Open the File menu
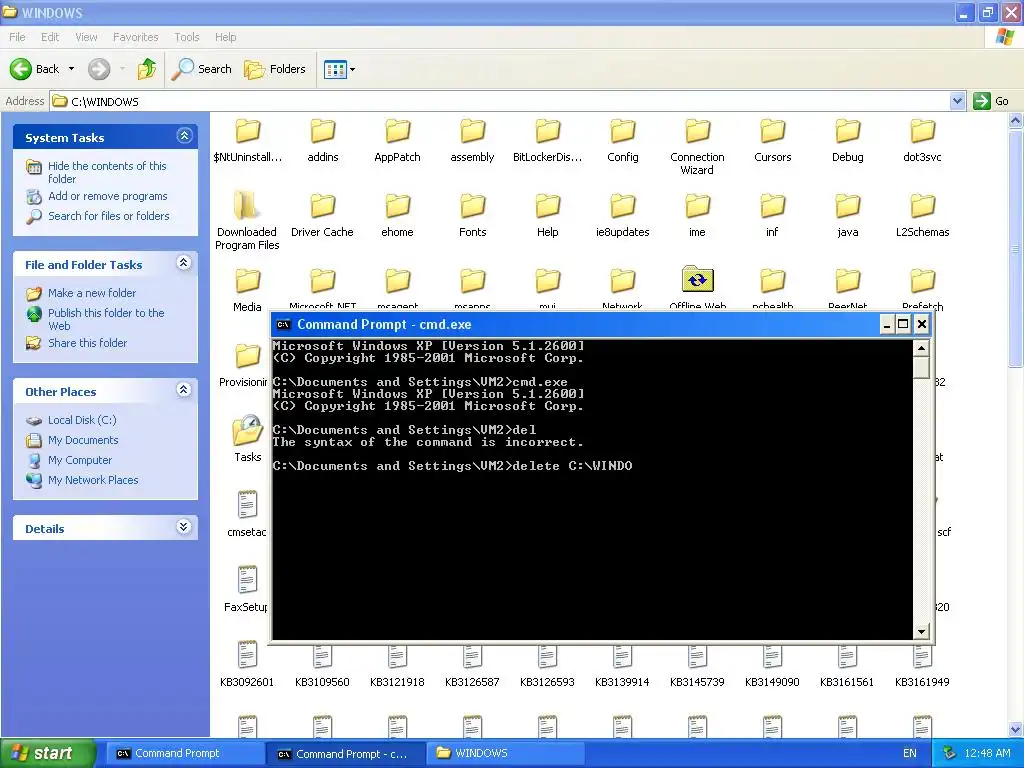1024x768 pixels. tap(18, 37)
